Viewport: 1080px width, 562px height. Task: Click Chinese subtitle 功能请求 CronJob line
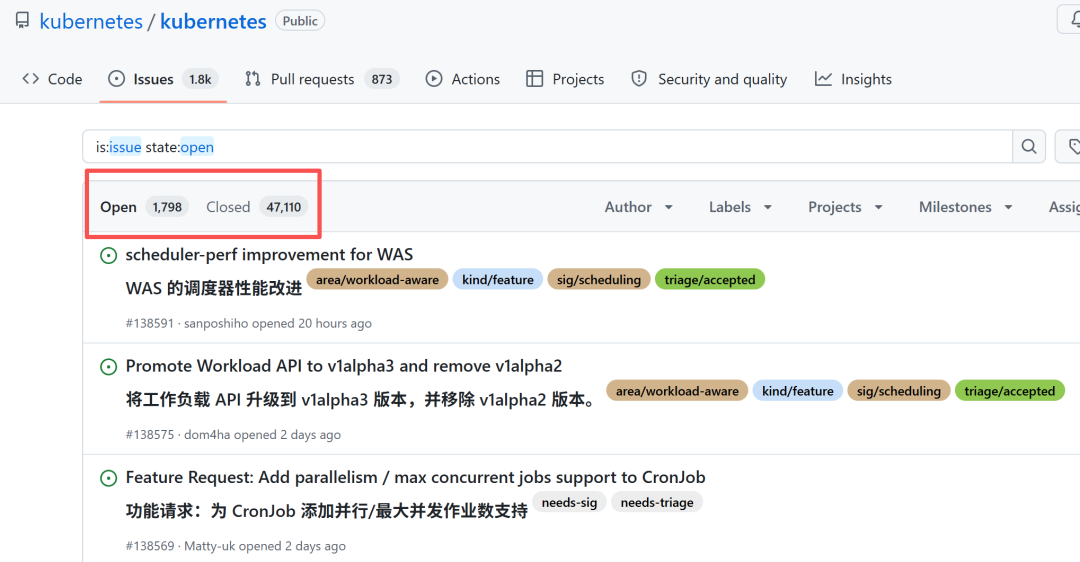[x=326, y=511]
